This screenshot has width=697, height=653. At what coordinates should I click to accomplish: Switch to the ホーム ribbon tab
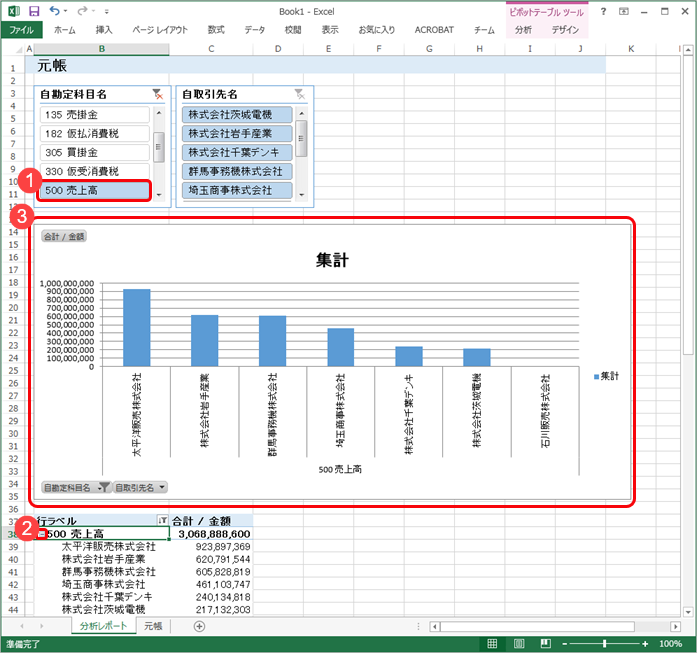(65, 30)
